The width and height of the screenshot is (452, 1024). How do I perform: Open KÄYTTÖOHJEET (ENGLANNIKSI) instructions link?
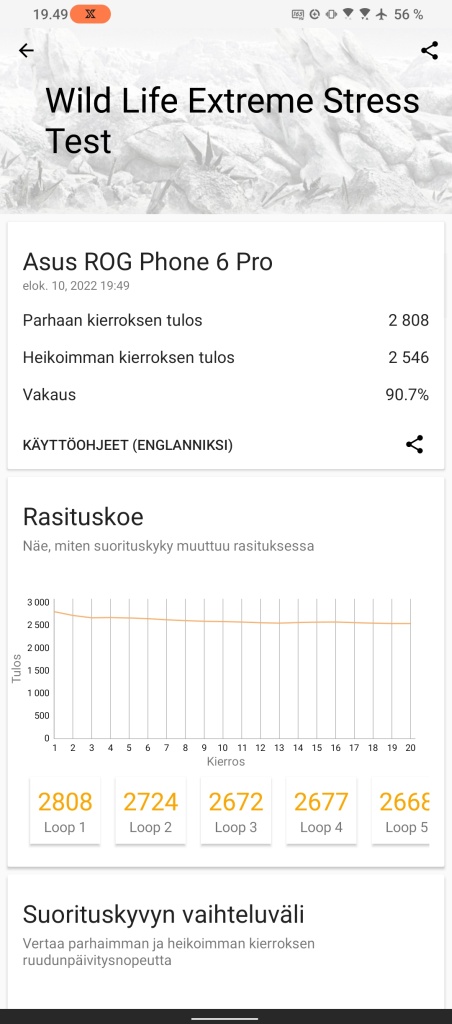[128, 445]
